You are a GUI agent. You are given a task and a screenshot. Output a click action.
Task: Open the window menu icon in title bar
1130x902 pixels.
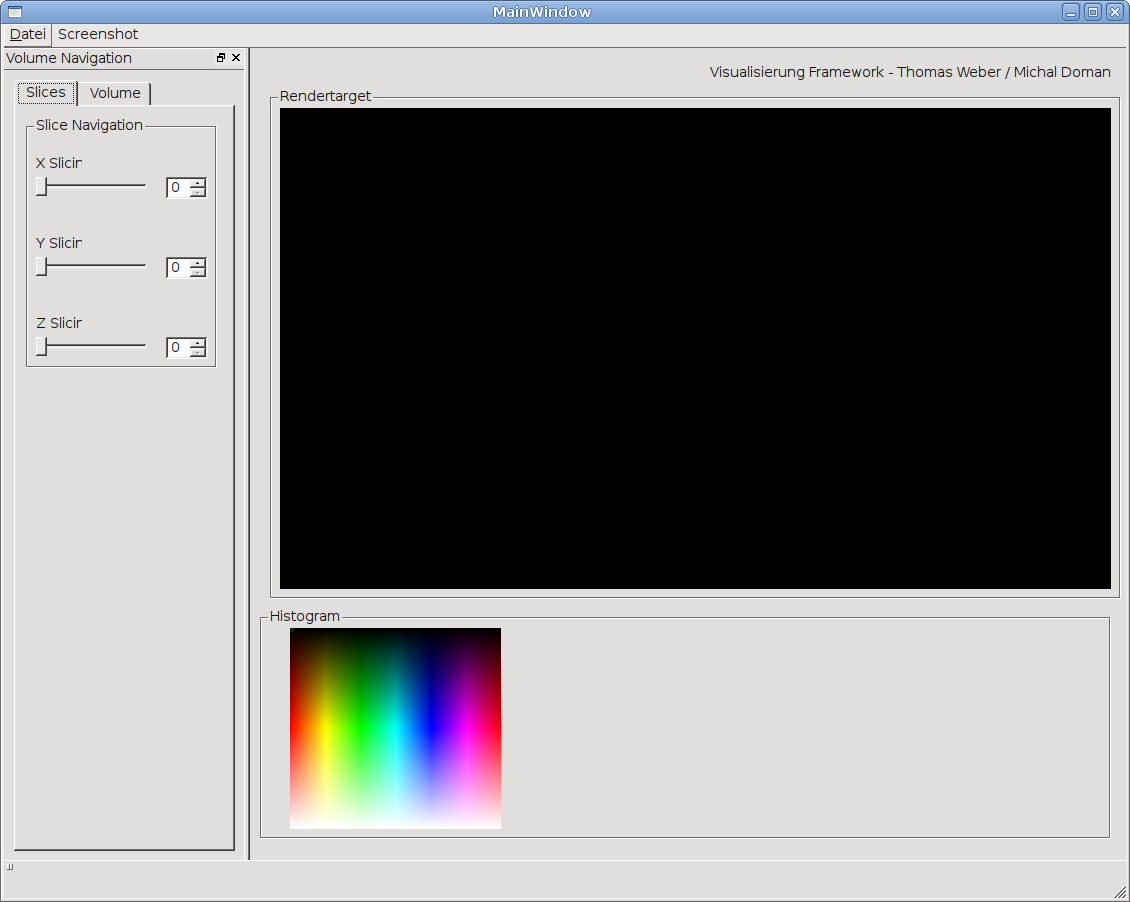click(x=14, y=12)
